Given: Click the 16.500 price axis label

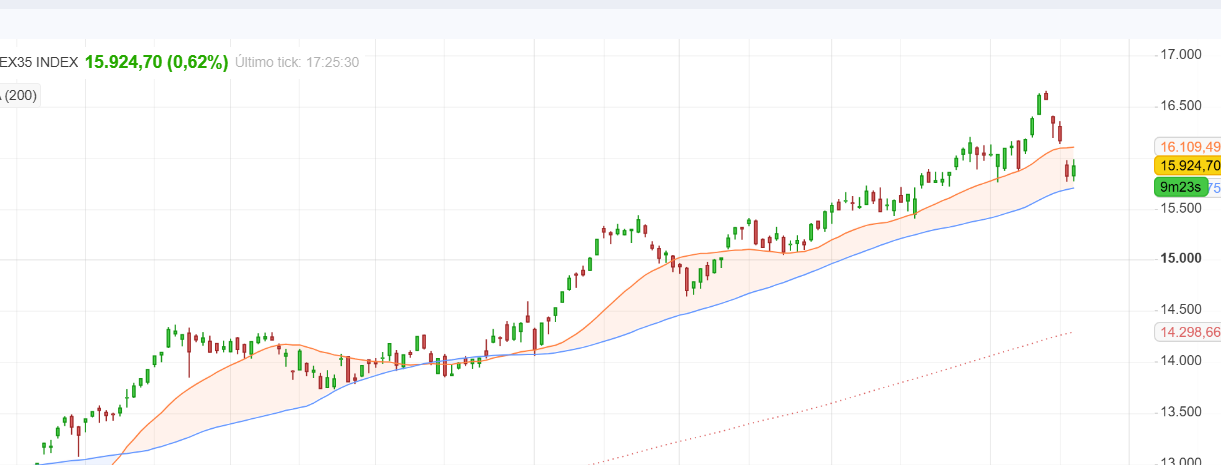Looking at the screenshot, I should [x=1180, y=106].
